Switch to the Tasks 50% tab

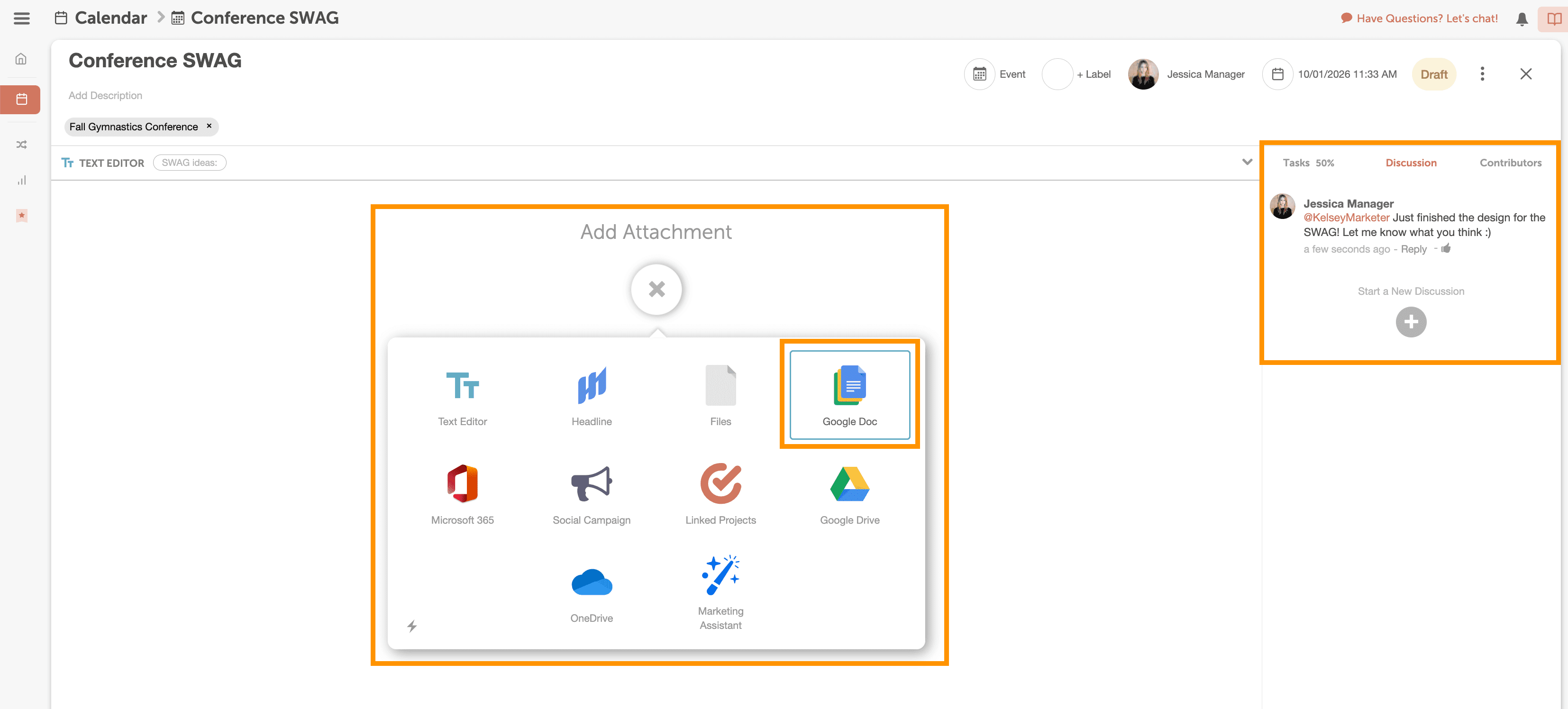[x=1307, y=163]
